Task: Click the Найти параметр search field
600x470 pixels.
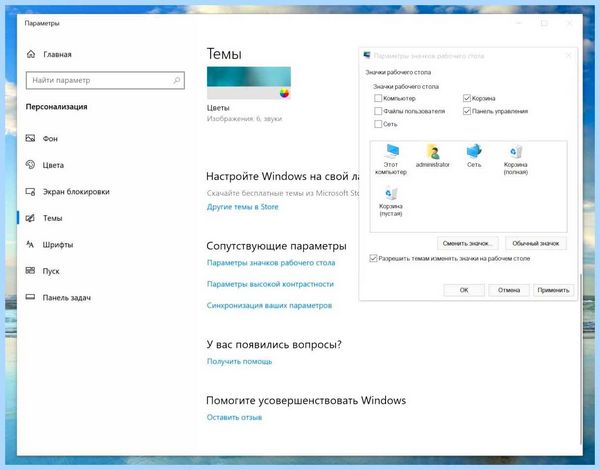Action: pos(105,80)
